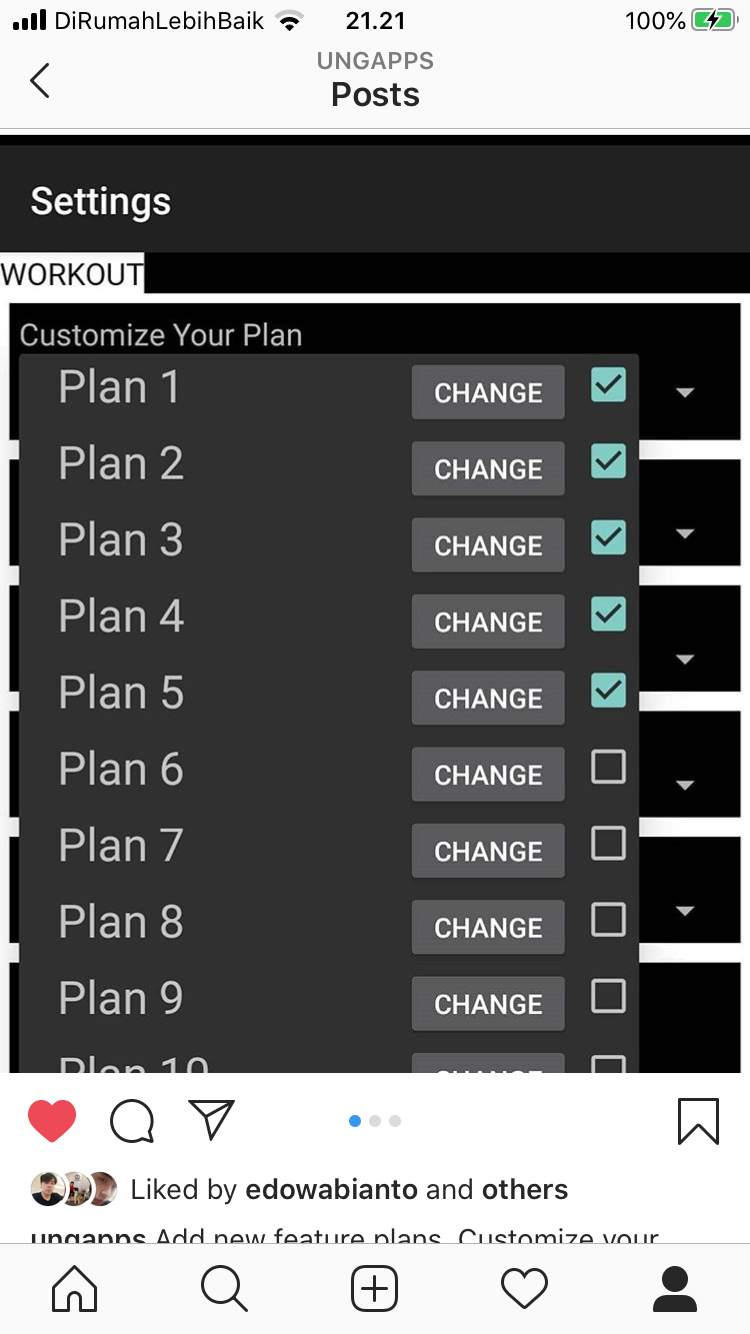Tap the back arrow to leave the post
The height and width of the screenshot is (1334, 750).
tap(39, 81)
